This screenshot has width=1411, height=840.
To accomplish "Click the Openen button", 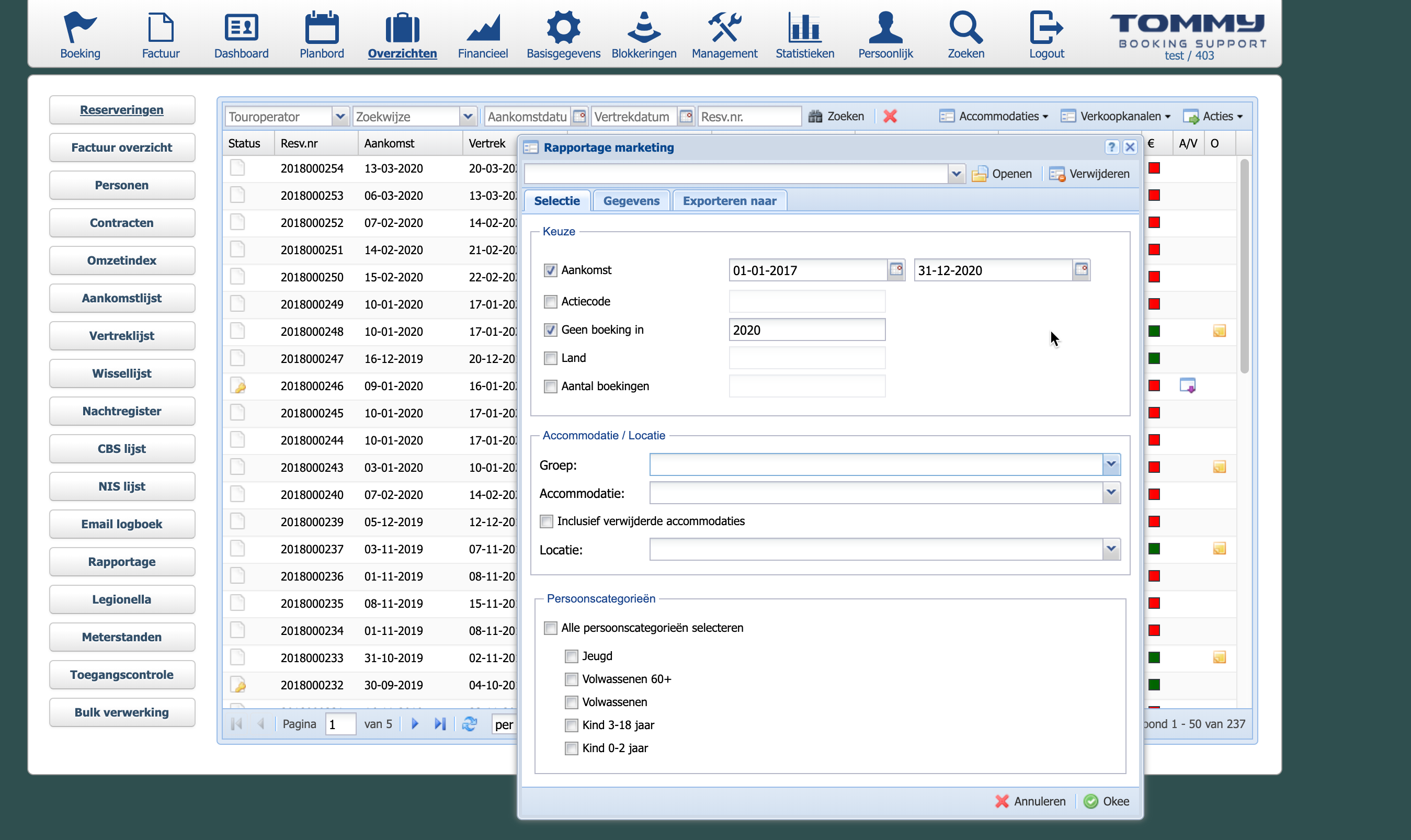I will click(x=1002, y=174).
